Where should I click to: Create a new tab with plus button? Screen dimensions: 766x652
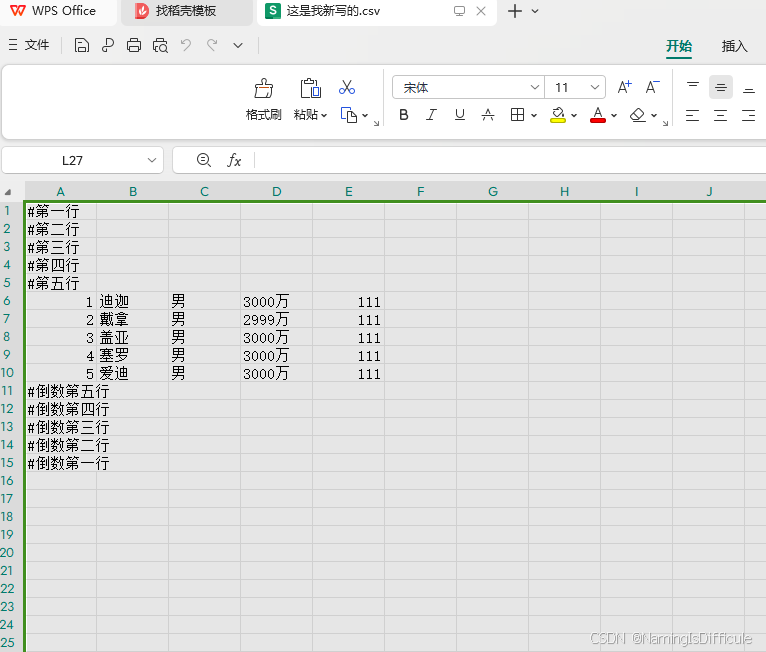pos(515,11)
